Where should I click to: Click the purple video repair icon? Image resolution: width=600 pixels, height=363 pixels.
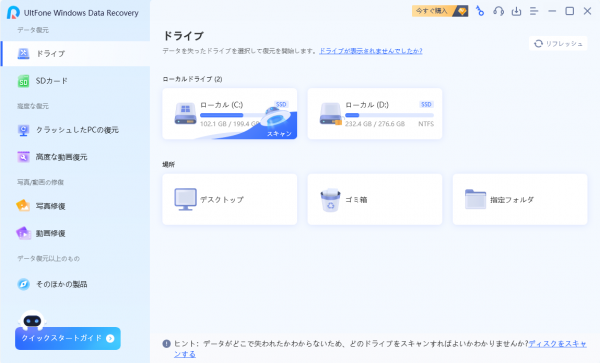[x=23, y=233]
